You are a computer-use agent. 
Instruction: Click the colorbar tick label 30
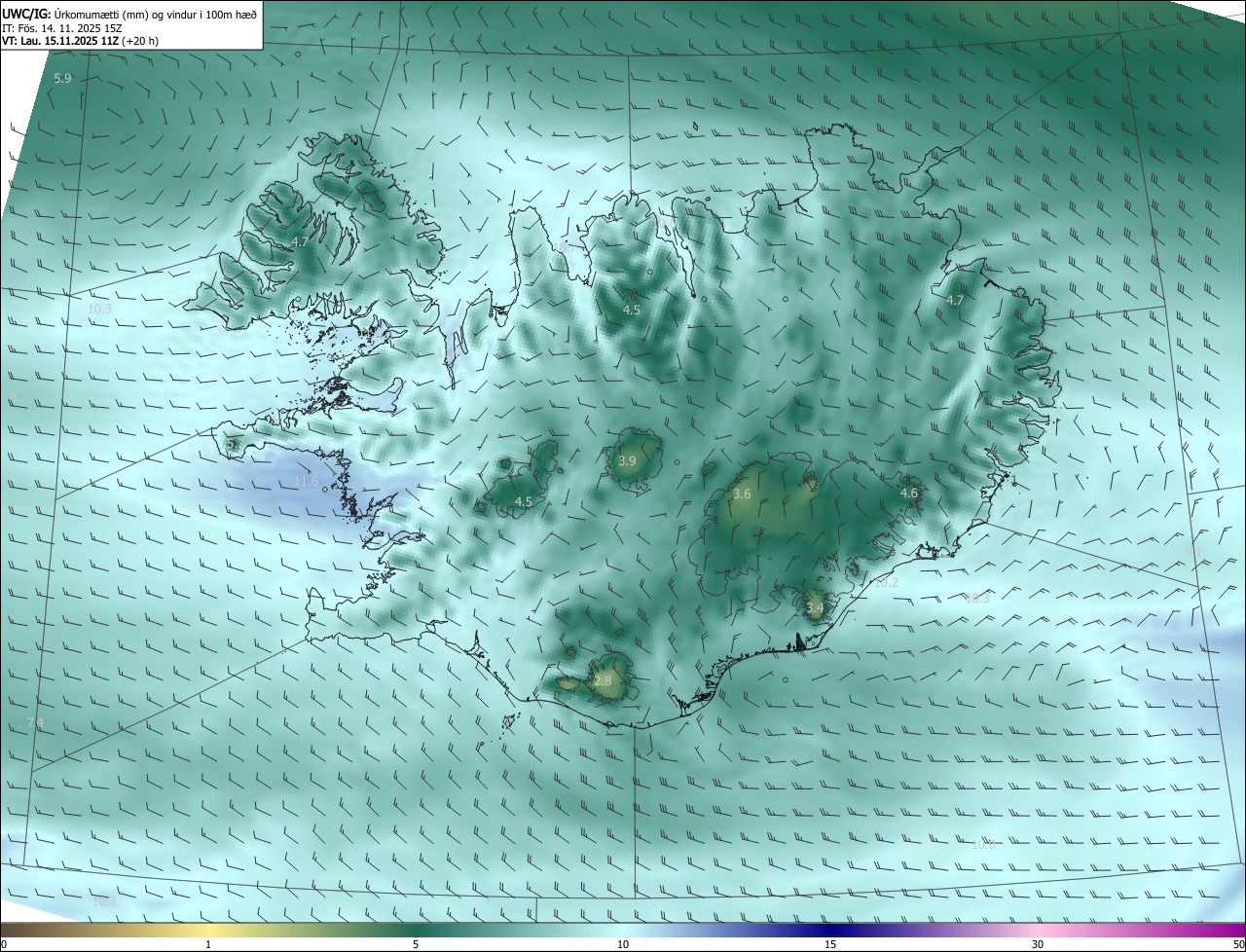pos(1038,944)
